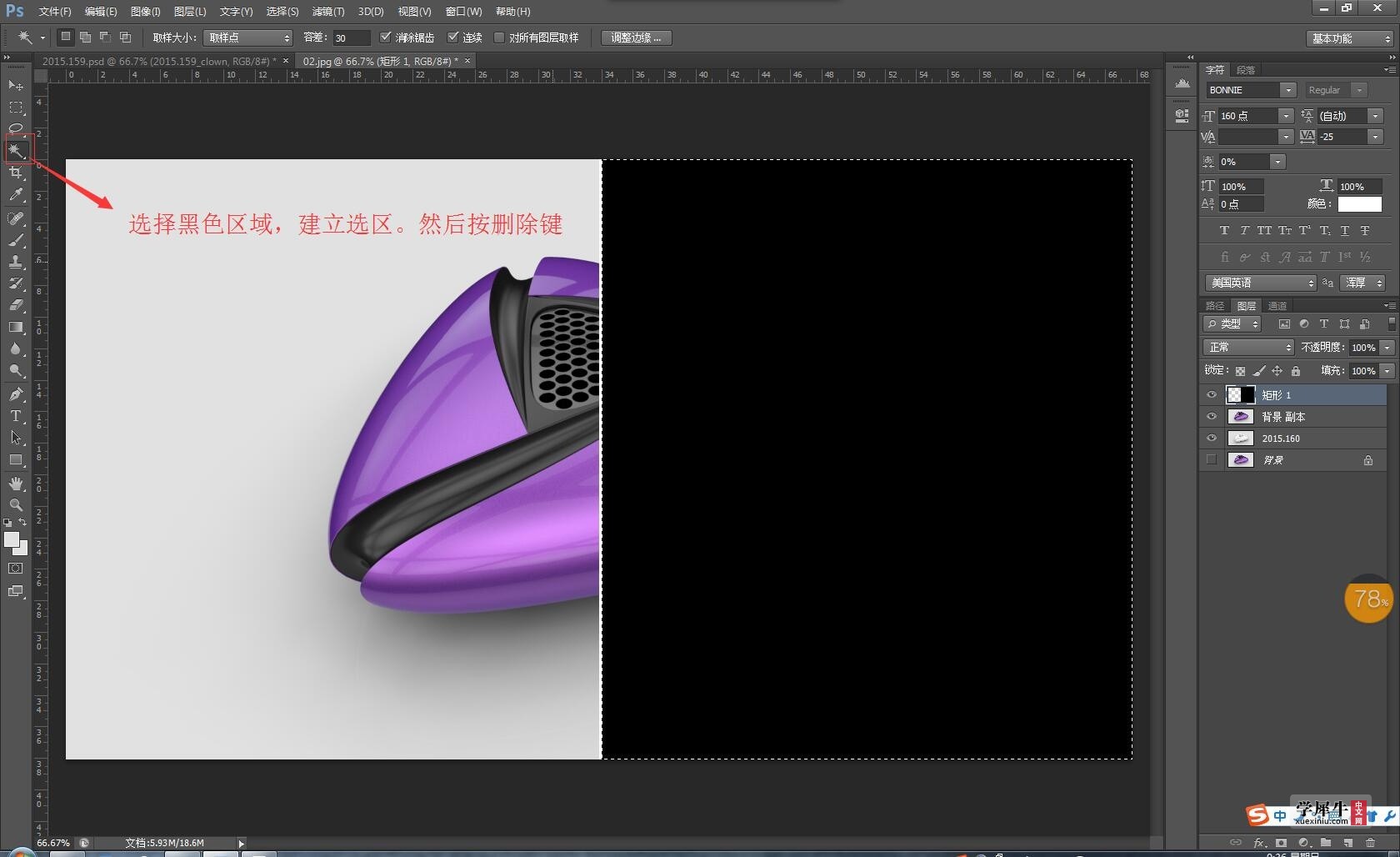Select the Rectangular Marquee tool
1400x857 pixels.
[x=16, y=108]
